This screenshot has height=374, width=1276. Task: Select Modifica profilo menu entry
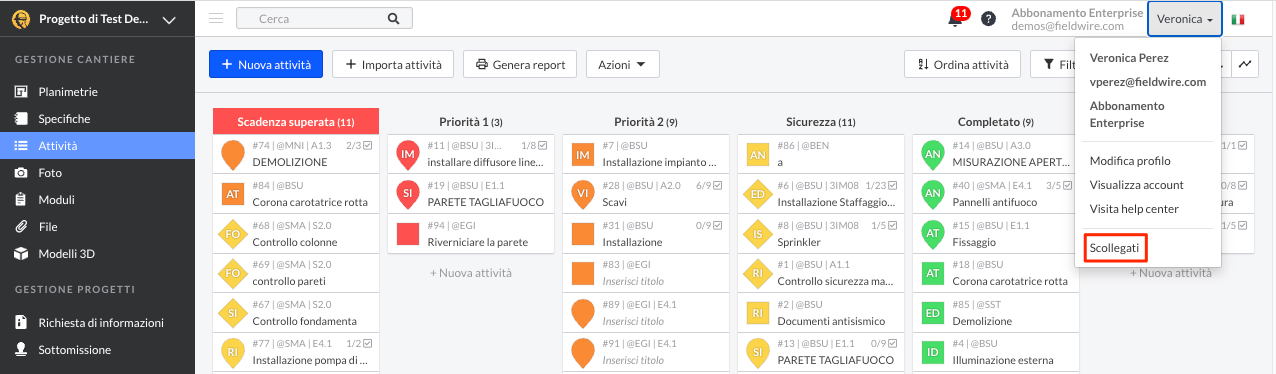[1130, 161]
